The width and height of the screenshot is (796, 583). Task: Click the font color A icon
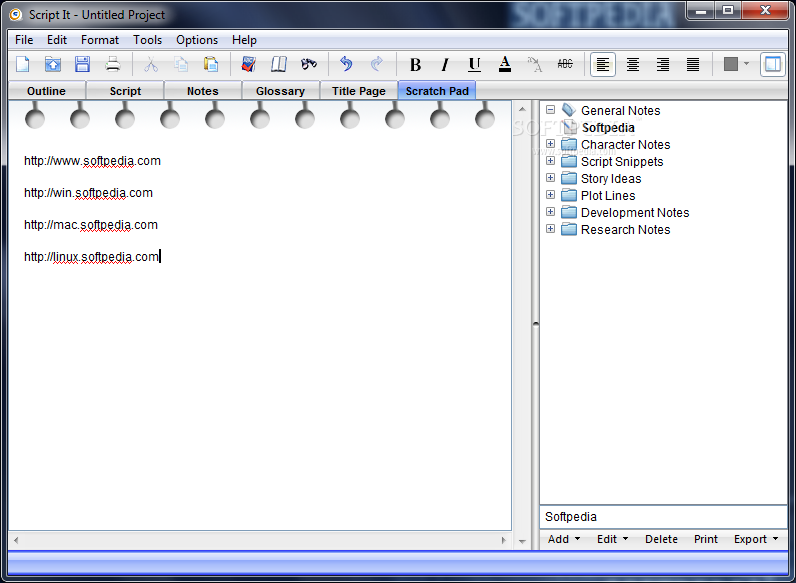505,64
